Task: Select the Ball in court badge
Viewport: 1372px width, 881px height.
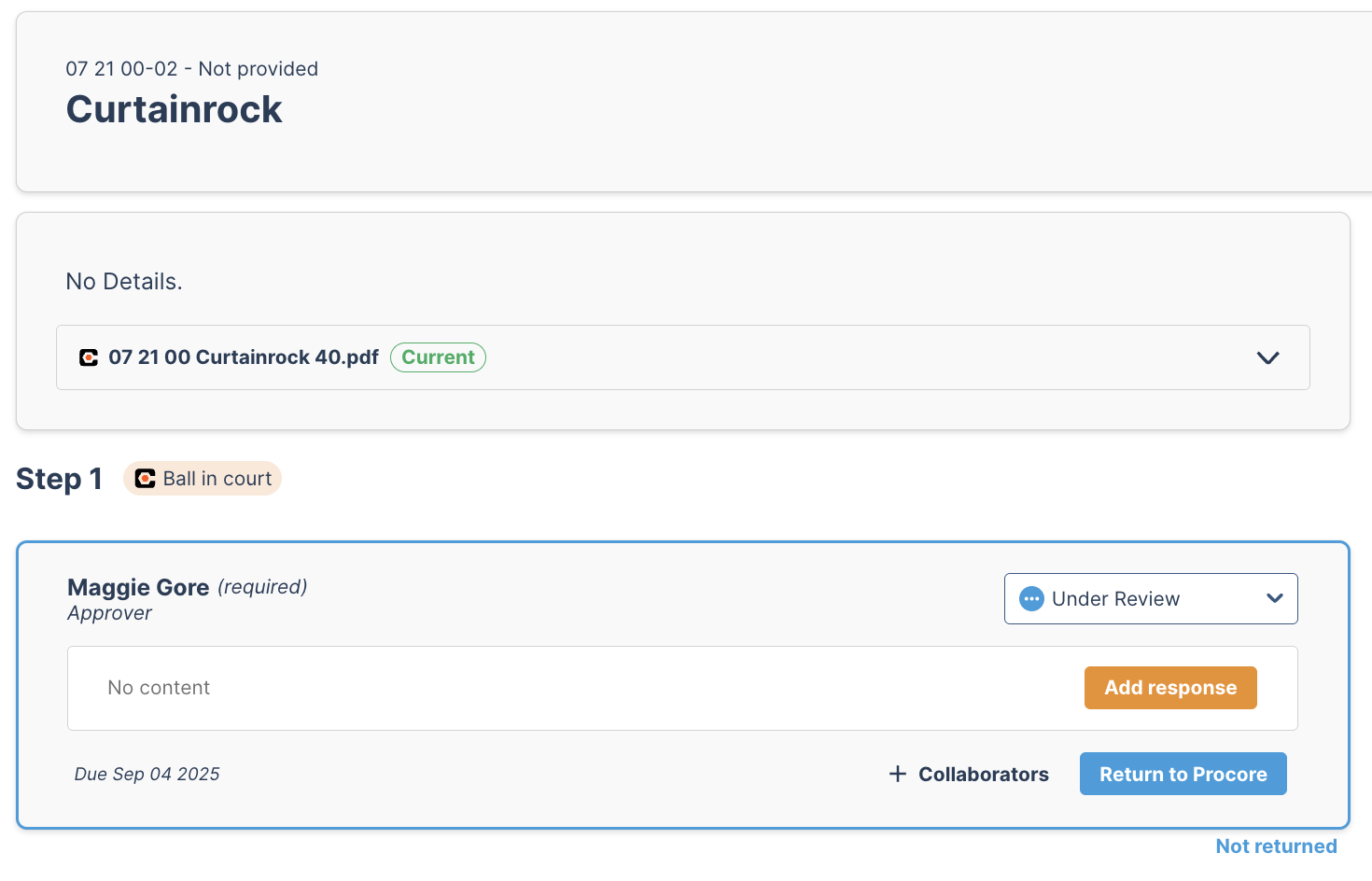Action: click(203, 479)
